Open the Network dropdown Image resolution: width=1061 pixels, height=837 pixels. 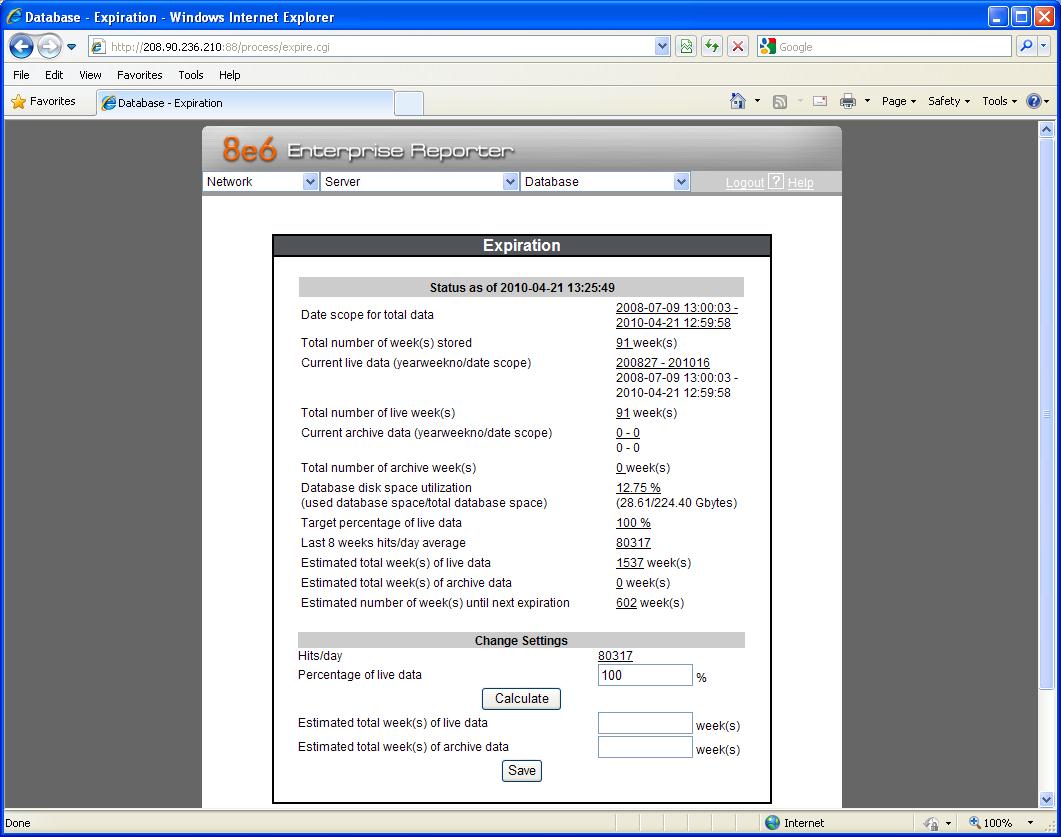(x=260, y=182)
